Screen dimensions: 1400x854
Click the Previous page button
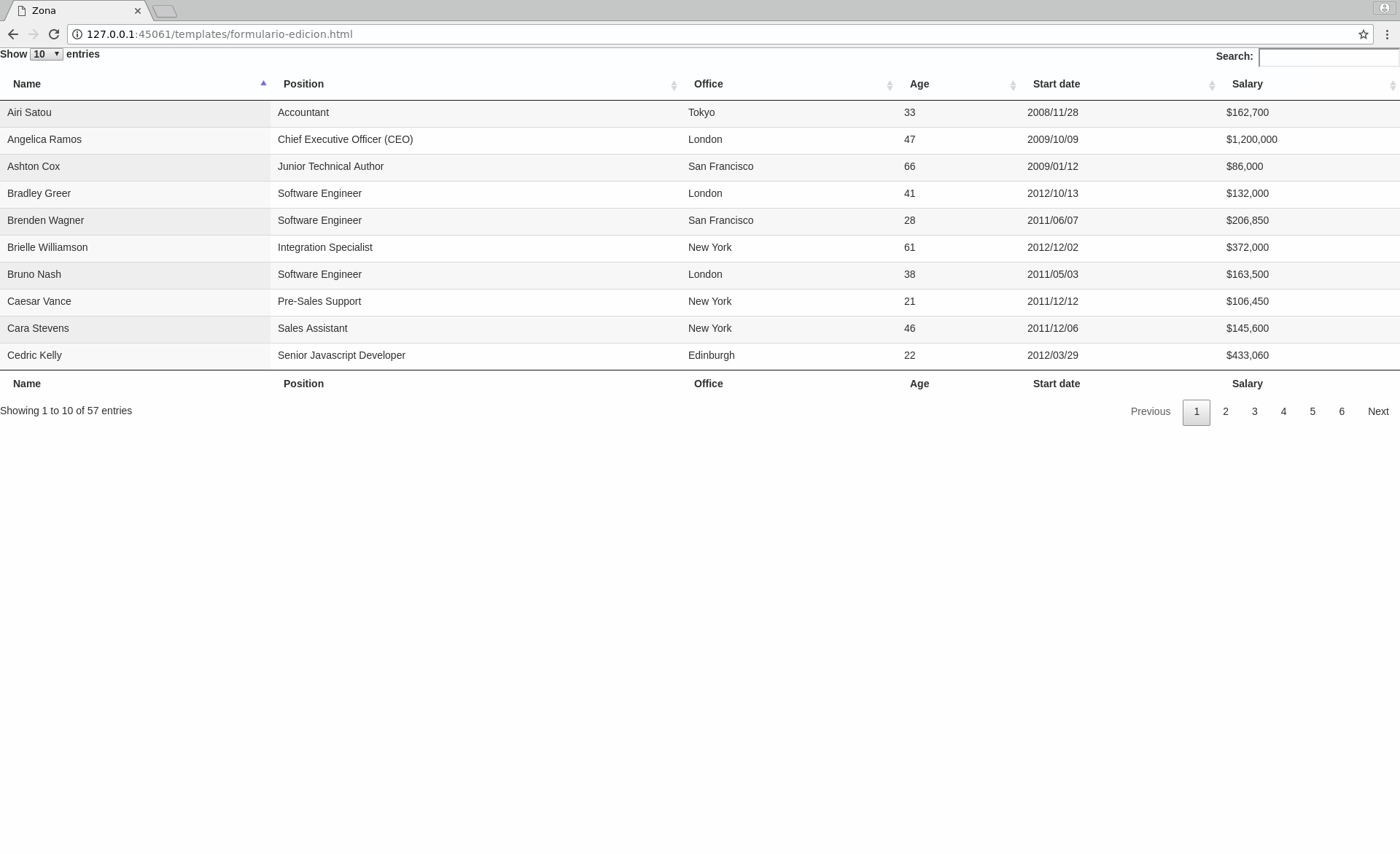[x=1150, y=411]
